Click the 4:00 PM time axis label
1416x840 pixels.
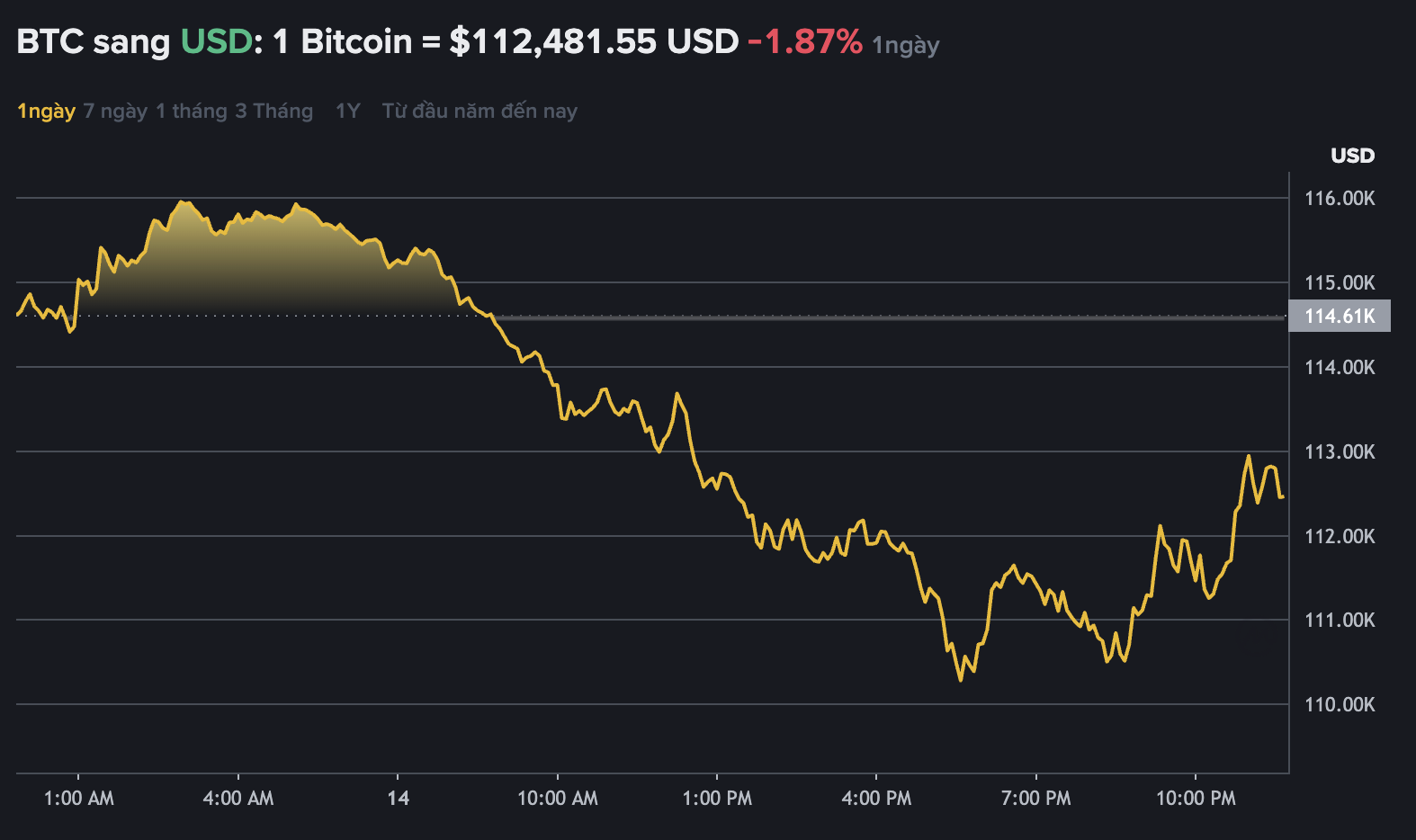[876, 798]
